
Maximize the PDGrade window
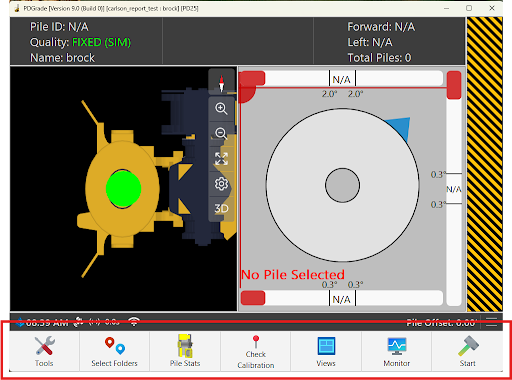469,8
